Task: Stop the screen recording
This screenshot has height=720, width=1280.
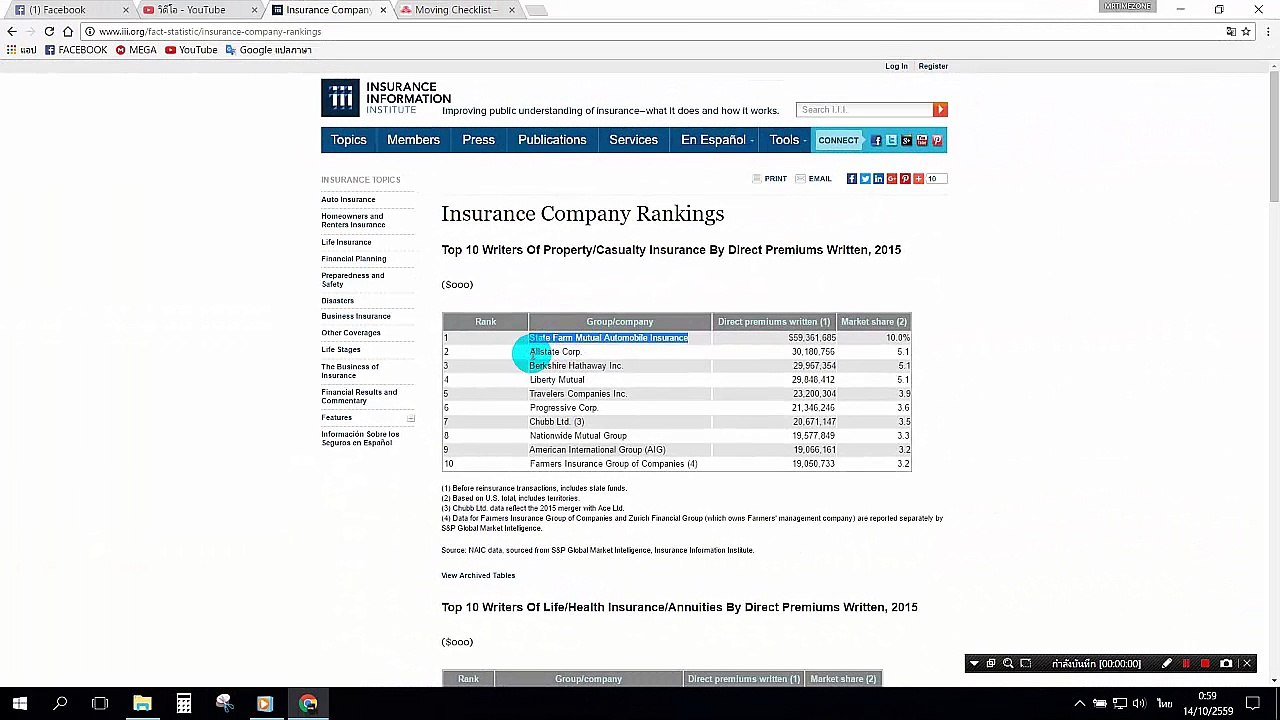Action: click(1205, 664)
